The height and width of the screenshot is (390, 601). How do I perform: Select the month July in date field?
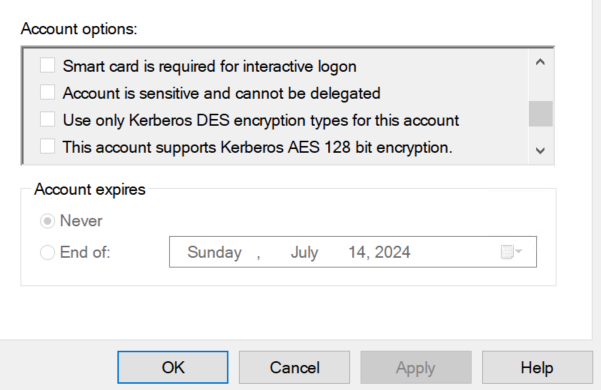[304, 252]
